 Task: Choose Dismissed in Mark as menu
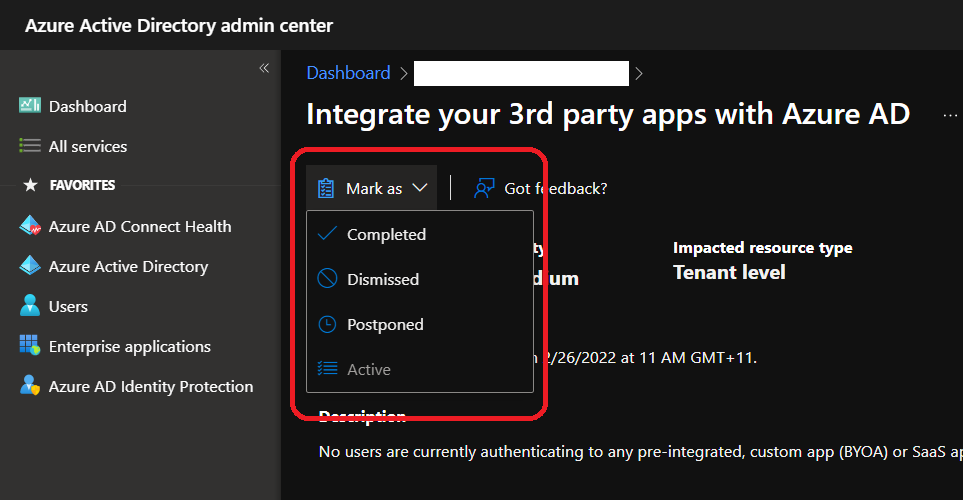click(382, 279)
